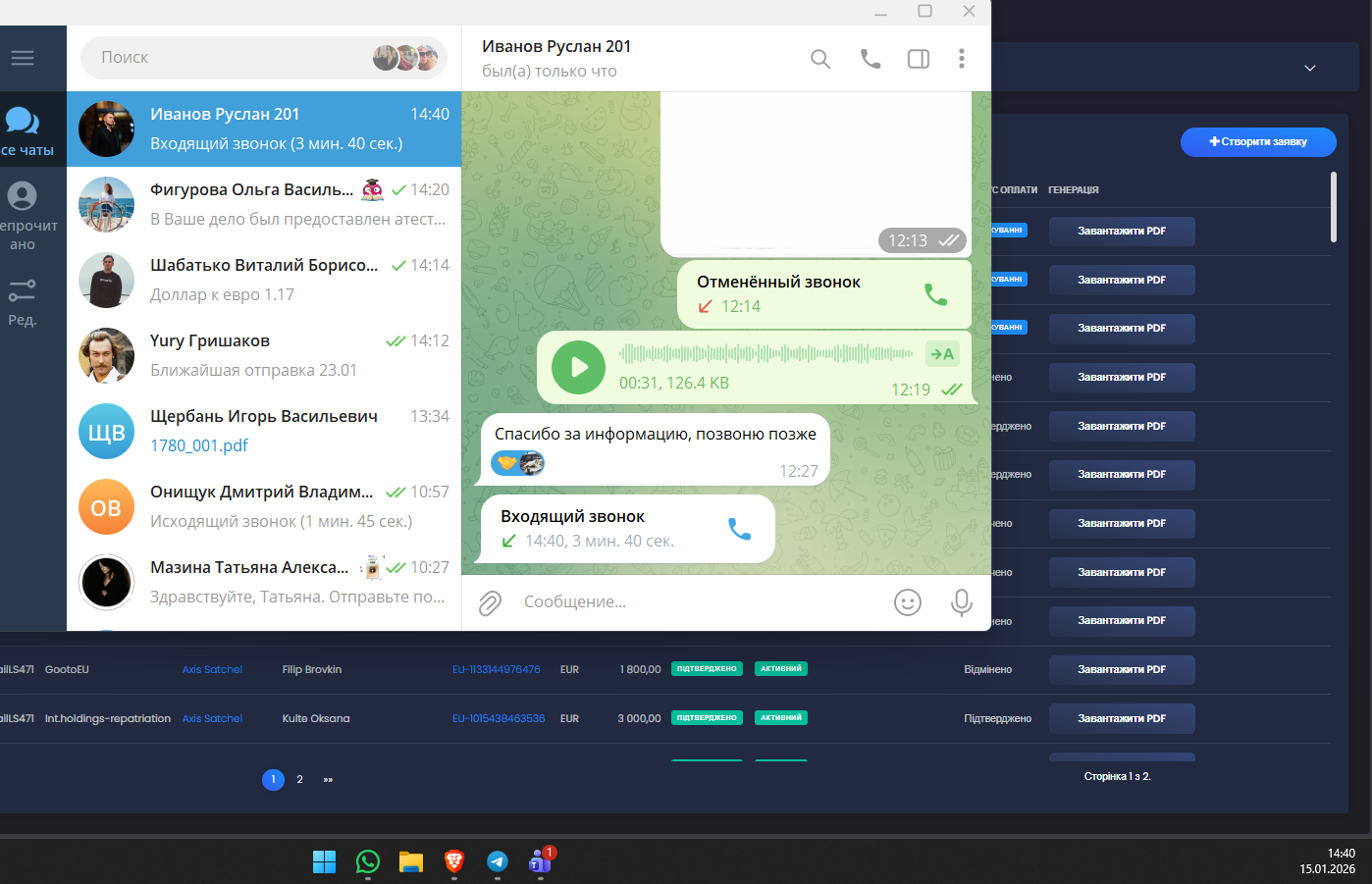
Task: Open the Иванов Руслан 201 chat
Action: (264, 130)
